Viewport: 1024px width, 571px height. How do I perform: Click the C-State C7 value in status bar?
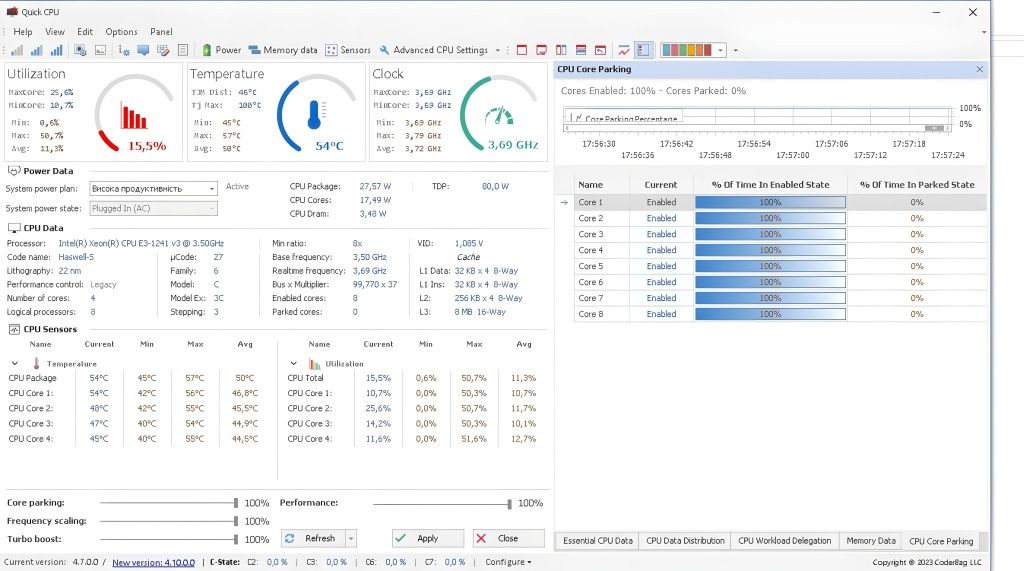[455, 562]
